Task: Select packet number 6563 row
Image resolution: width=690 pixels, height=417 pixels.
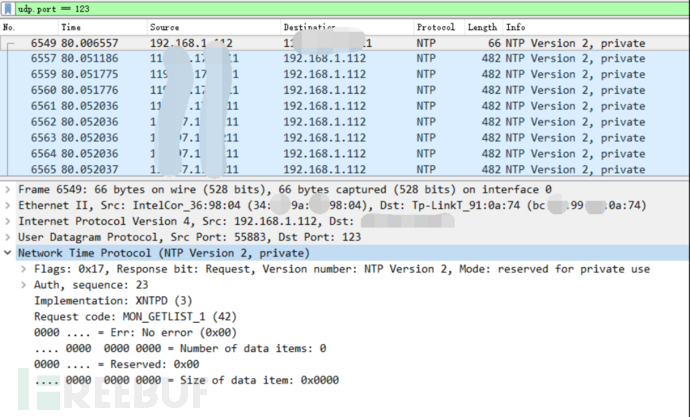Action: coord(345,138)
